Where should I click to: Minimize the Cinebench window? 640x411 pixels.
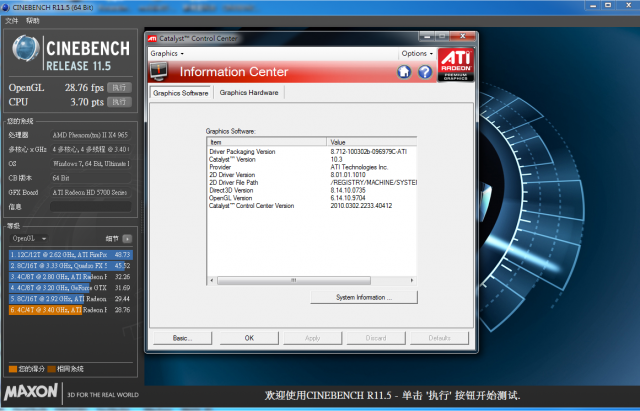pyautogui.click(x=593, y=5)
